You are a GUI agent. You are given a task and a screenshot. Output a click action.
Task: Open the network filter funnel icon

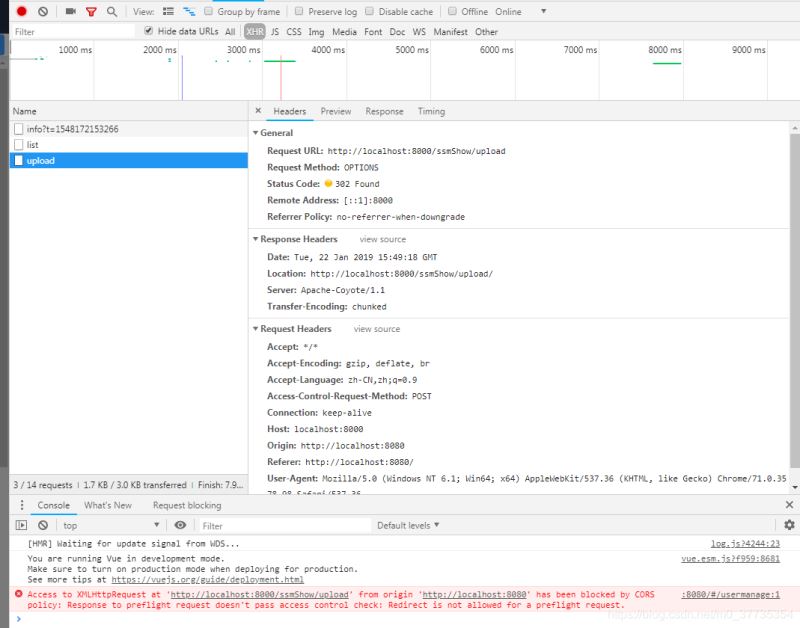pos(91,10)
